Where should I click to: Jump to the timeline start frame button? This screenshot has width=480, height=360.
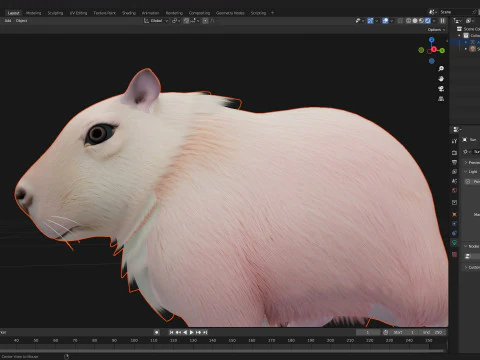click(171, 332)
